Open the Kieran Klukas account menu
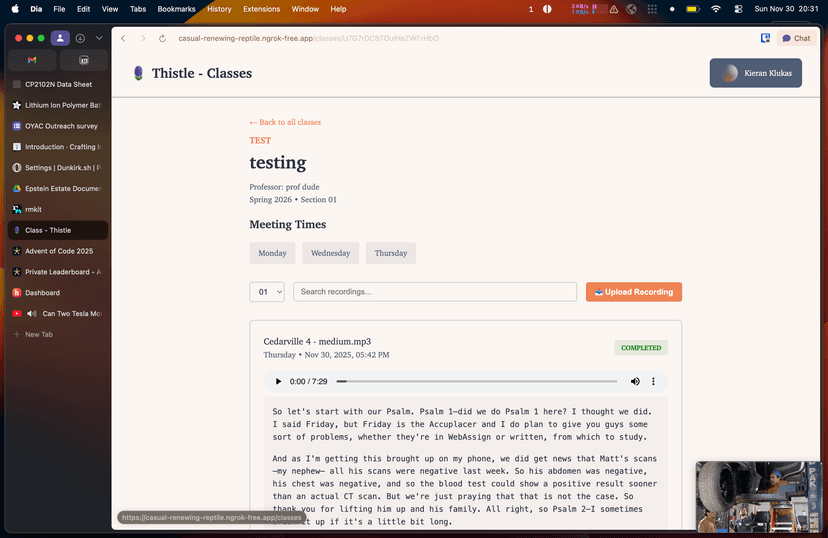The width and height of the screenshot is (828, 538). pos(755,73)
